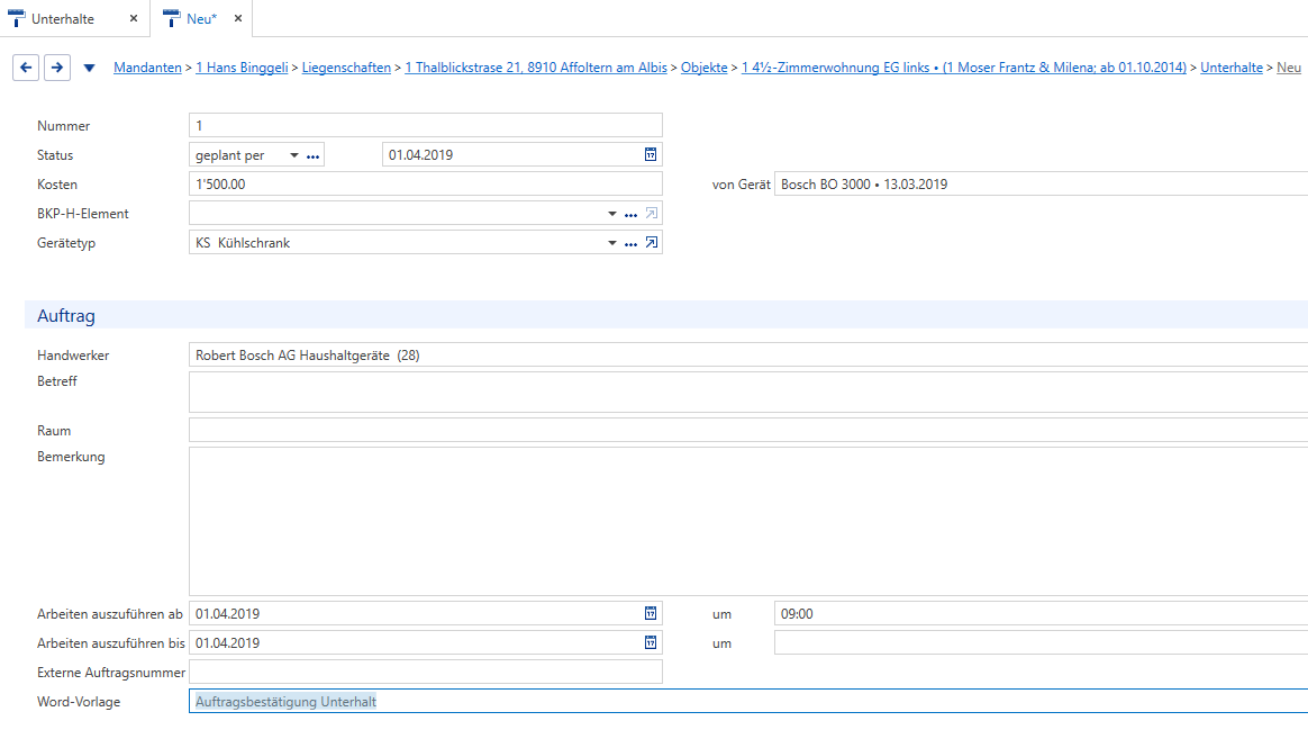This screenshot has height=739, width=1308.
Task: Go back with the left arrow button
Action: coord(25,67)
